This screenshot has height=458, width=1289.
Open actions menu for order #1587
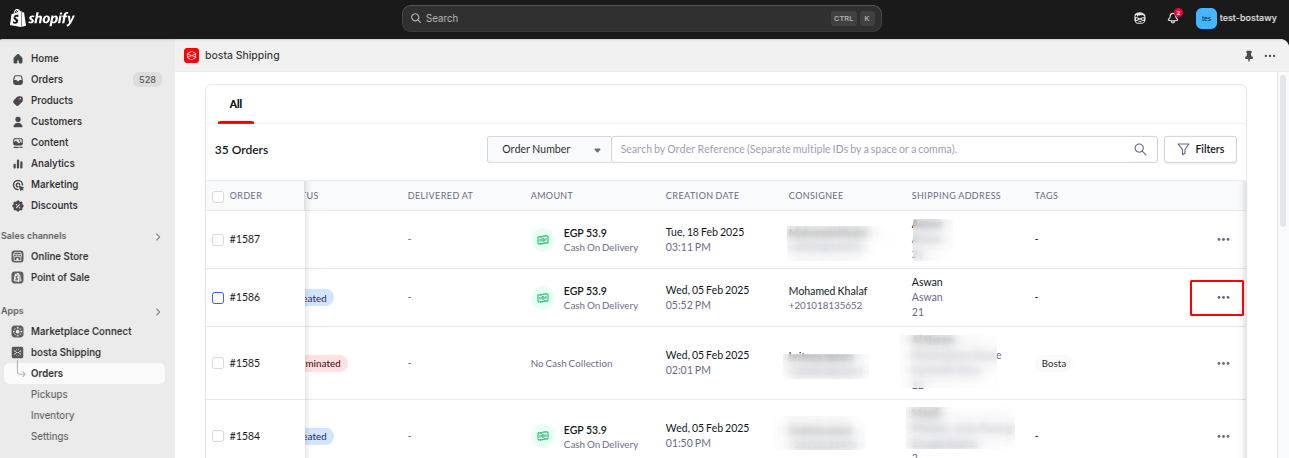pyautogui.click(x=1223, y=239)
